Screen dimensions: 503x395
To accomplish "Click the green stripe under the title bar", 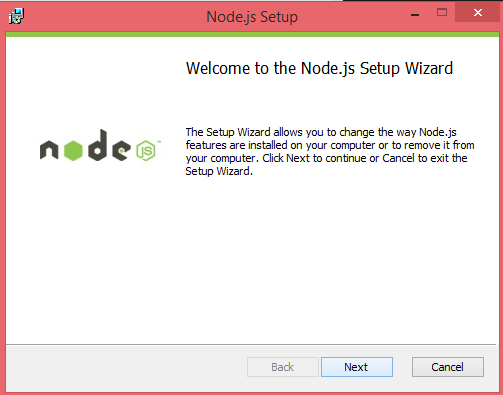I will 252,34.
